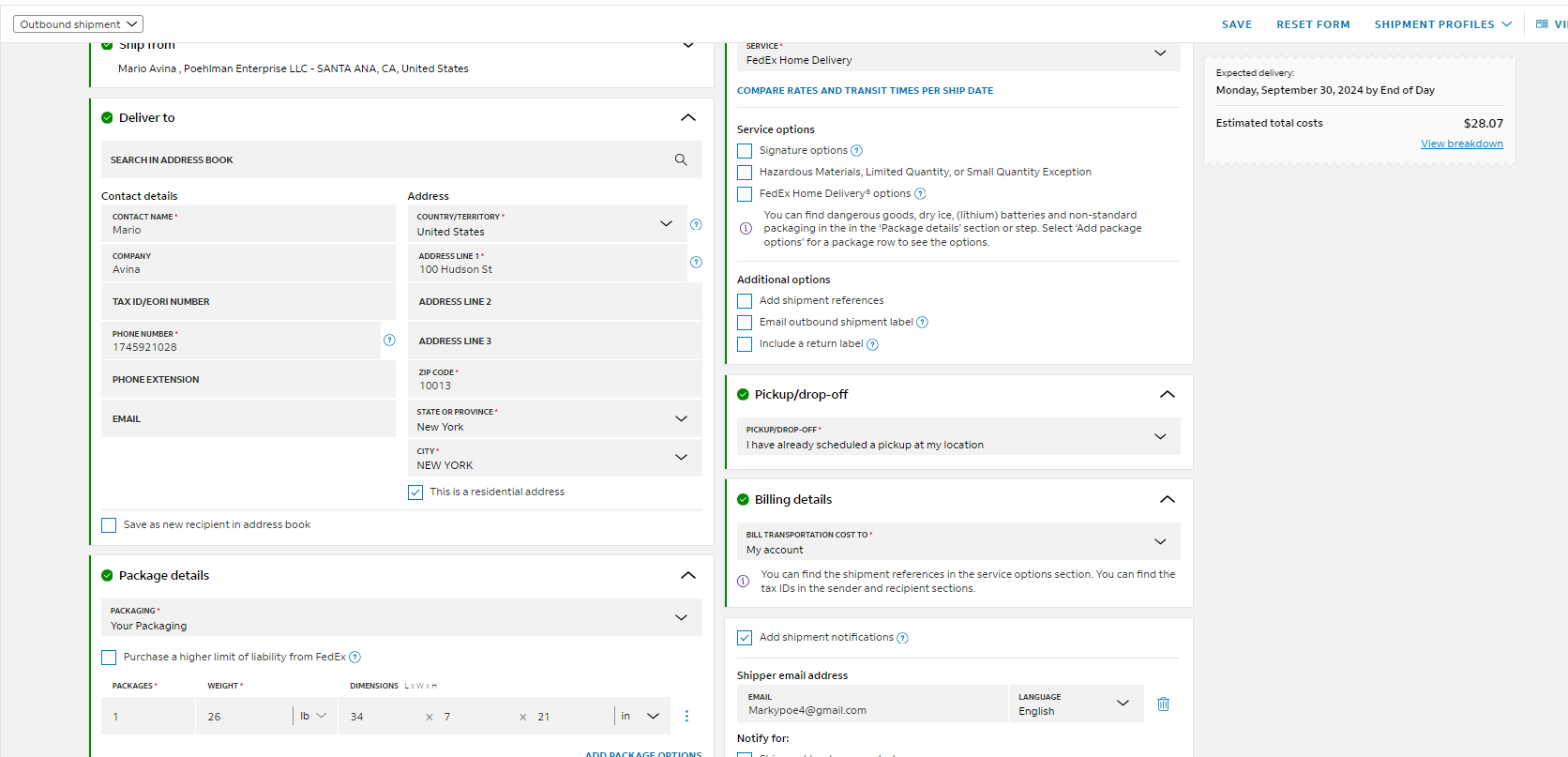
Task: Open Signature options help icon
Action: pyautogui.click(x=856, y=150)
